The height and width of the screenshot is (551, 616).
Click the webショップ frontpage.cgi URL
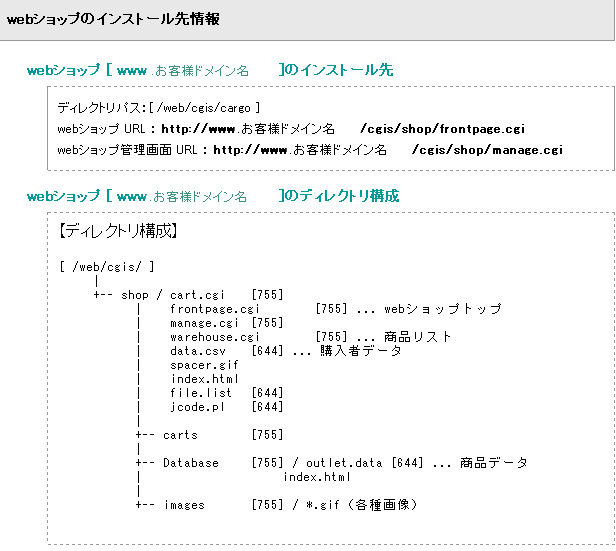(x=343, y=129)
